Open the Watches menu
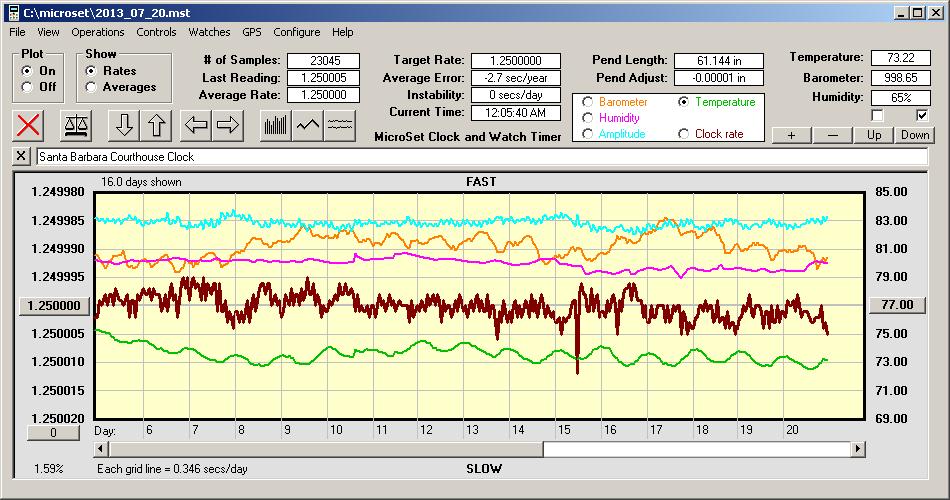This screenshot has height=500, width=950. [209, 32]
